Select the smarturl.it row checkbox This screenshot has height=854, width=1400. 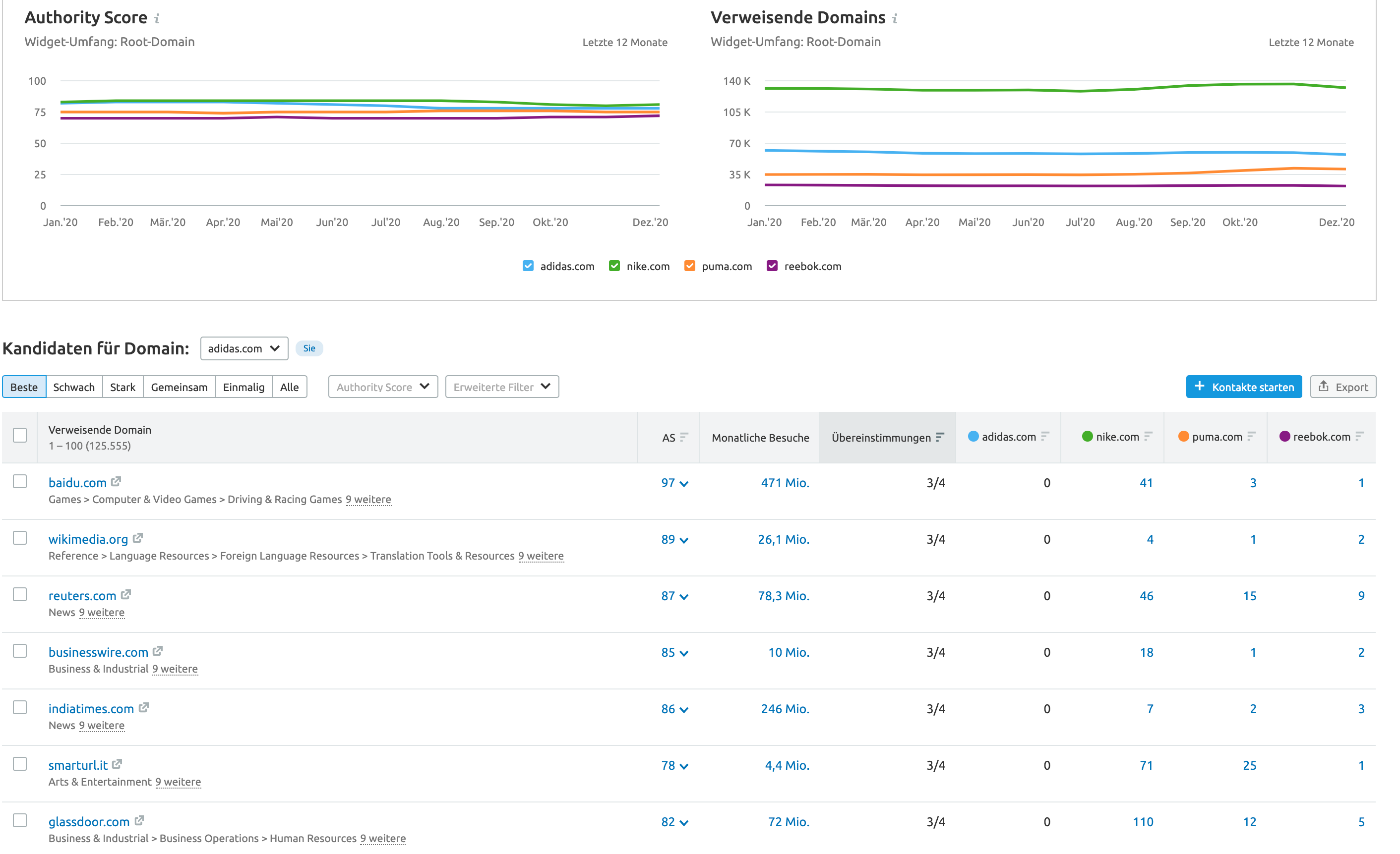(x=20, y=764)
